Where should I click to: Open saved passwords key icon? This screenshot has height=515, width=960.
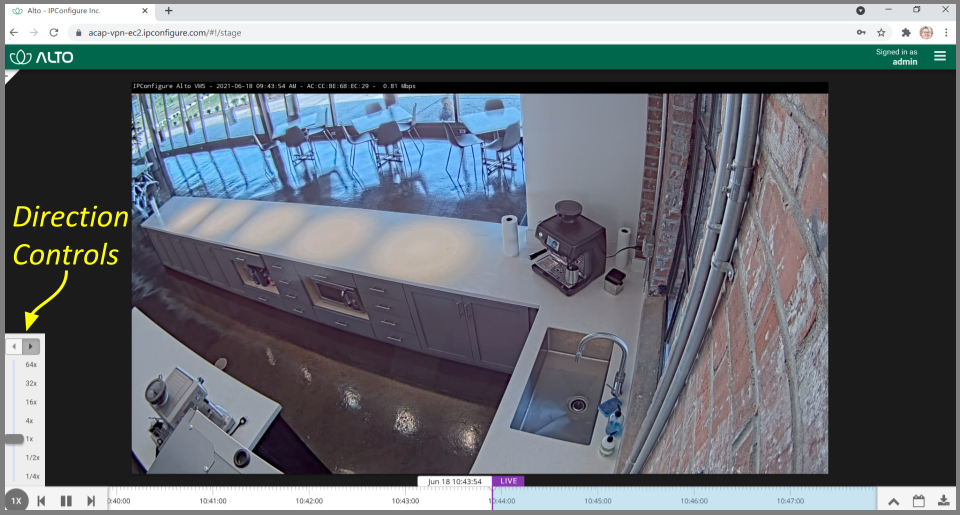point(861,32)
